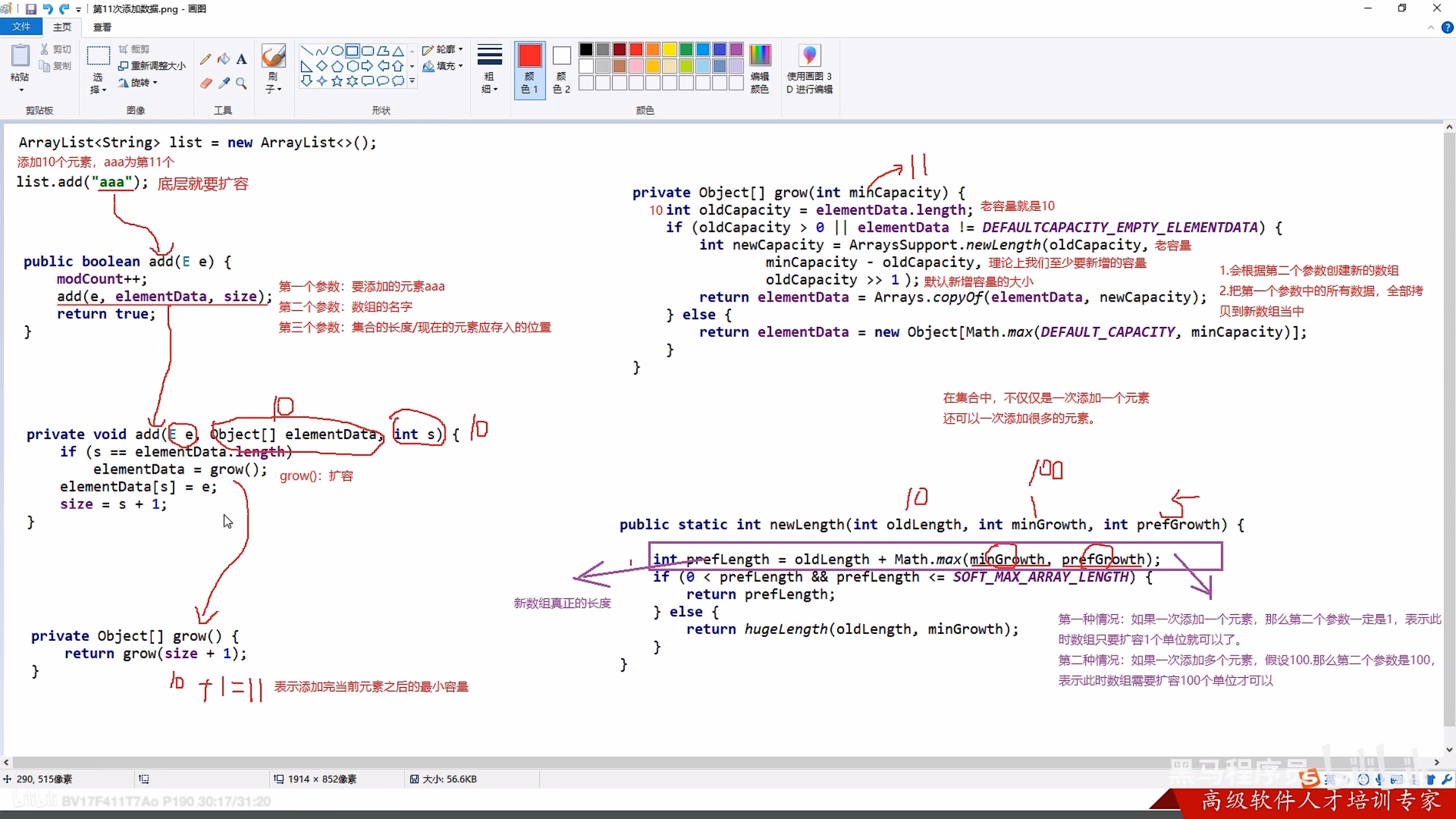Select the Eraser tool
This screenshot has width=1456, height=819.
[x=205, y=83]
